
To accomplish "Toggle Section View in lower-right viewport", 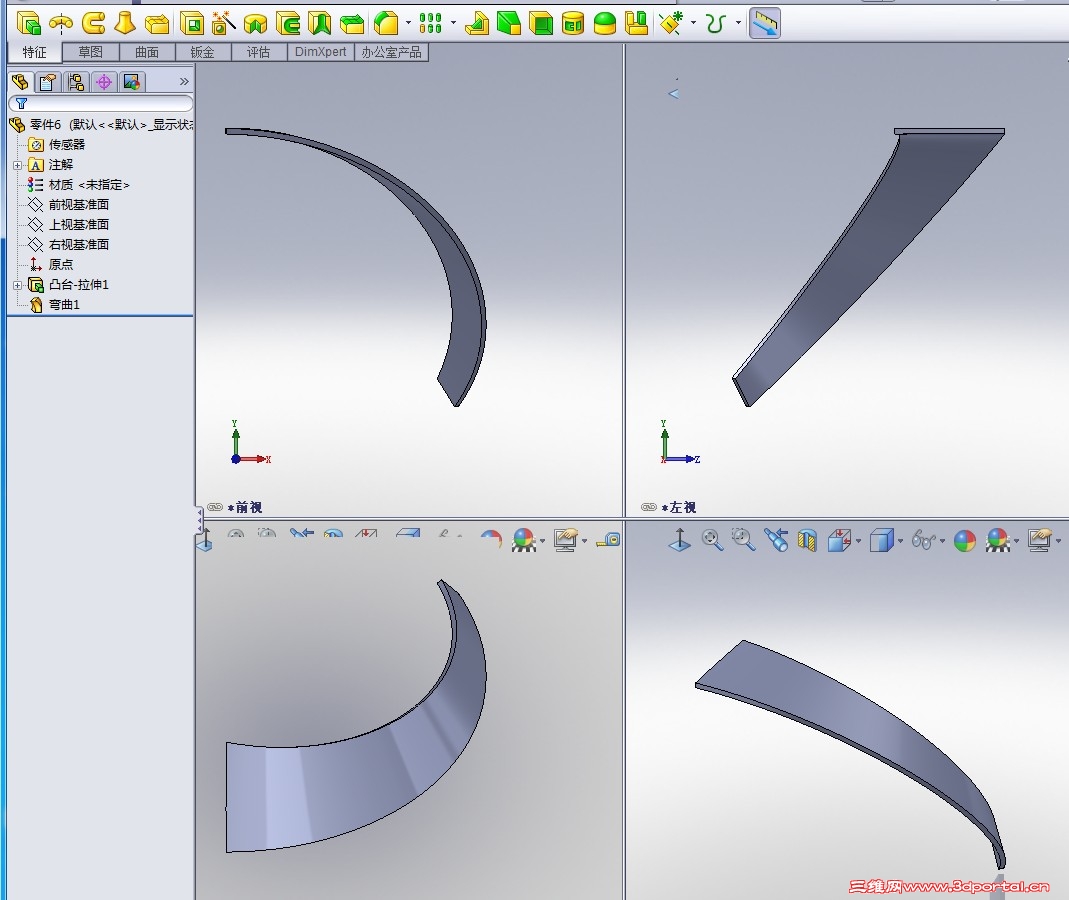I will click(x=807, y=541).
